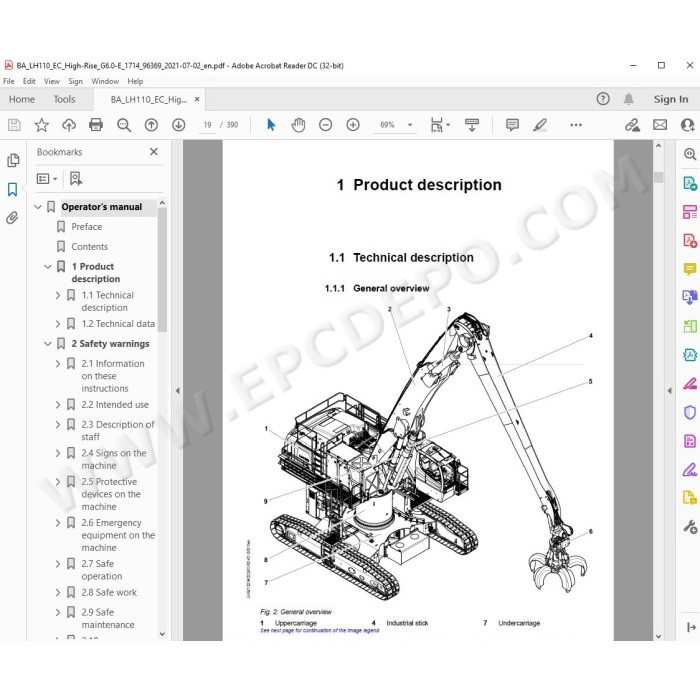The height and width of the screenshot is (700, 700).
Task: Go to next page arrow
Action: point(179,125)
